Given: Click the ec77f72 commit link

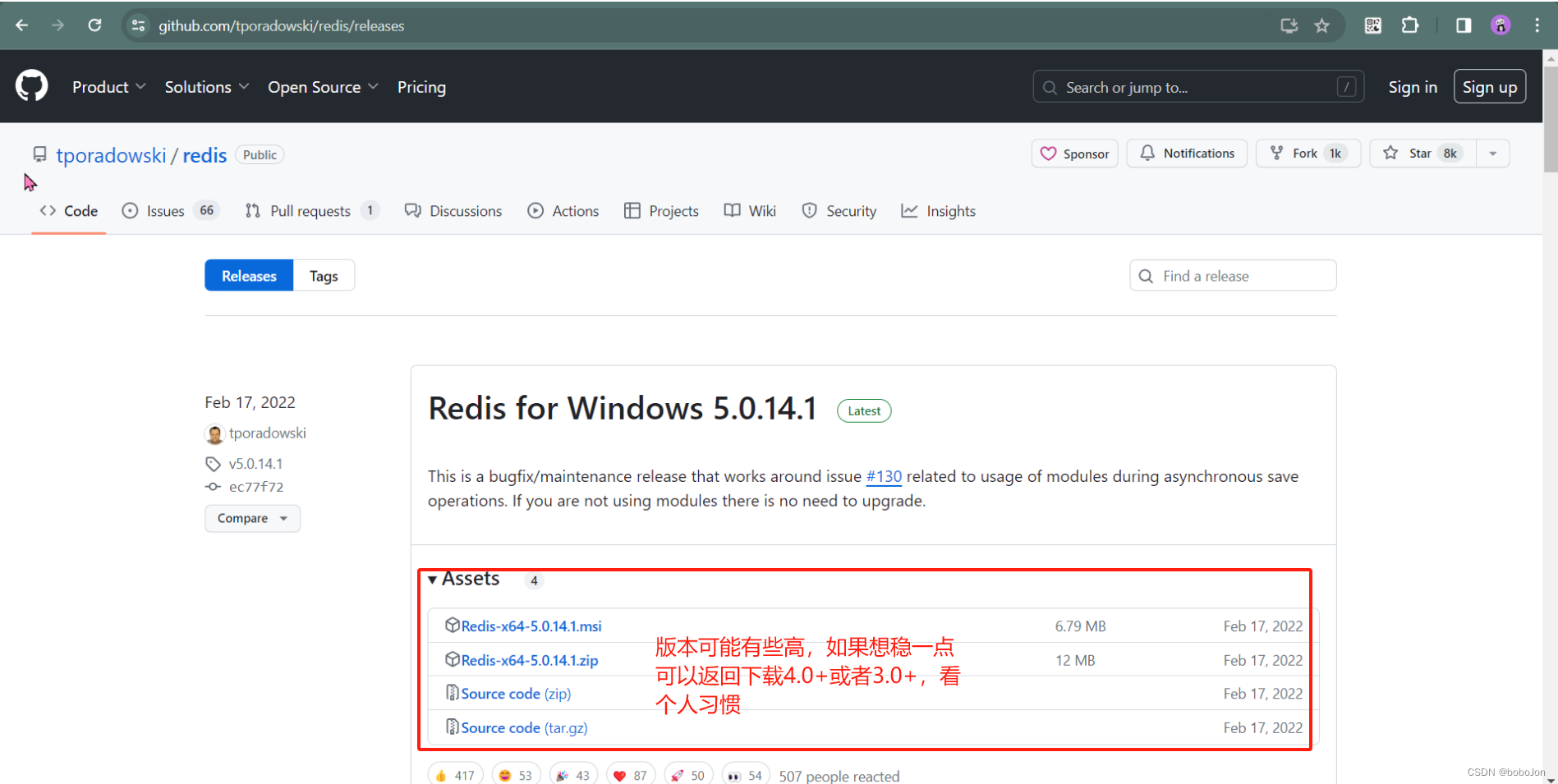Looking at the screenshot, I should (256, 487).
